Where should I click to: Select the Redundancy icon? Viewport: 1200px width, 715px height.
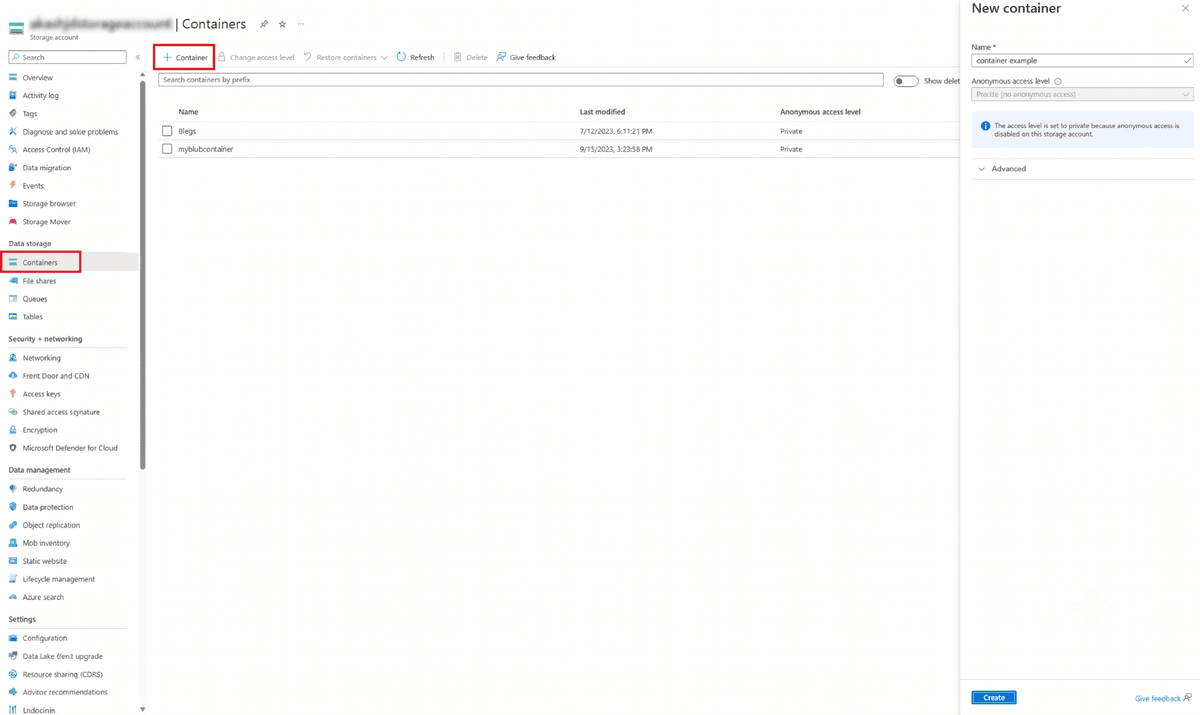[x=13, y=489]
